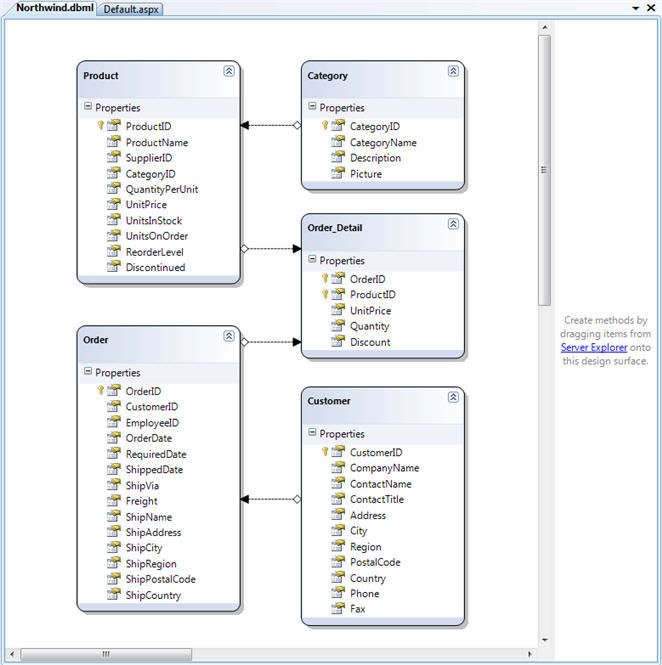This screenshot has width=662, height=665.
Task: Click the vertical scrollbar down arrow
Action: pos(545,640)
